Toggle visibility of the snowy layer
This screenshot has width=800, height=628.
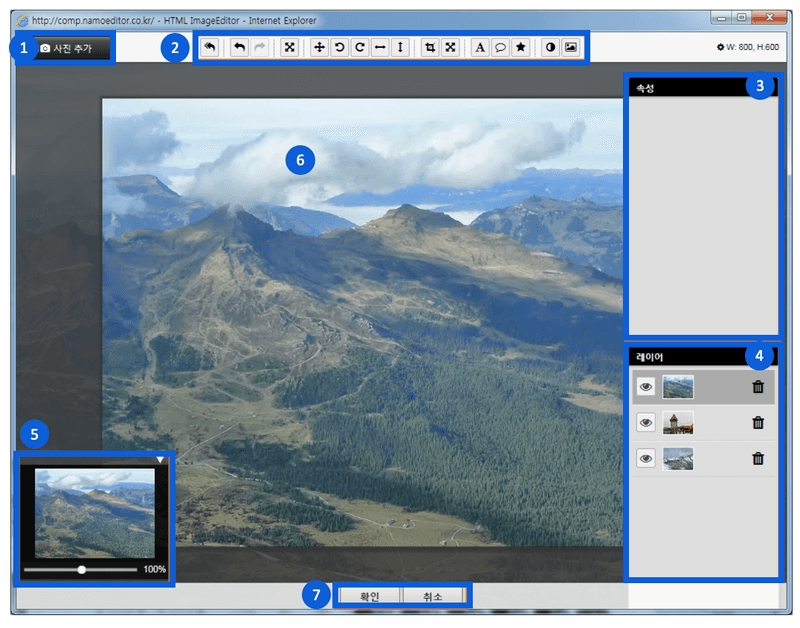coord(646,459)
